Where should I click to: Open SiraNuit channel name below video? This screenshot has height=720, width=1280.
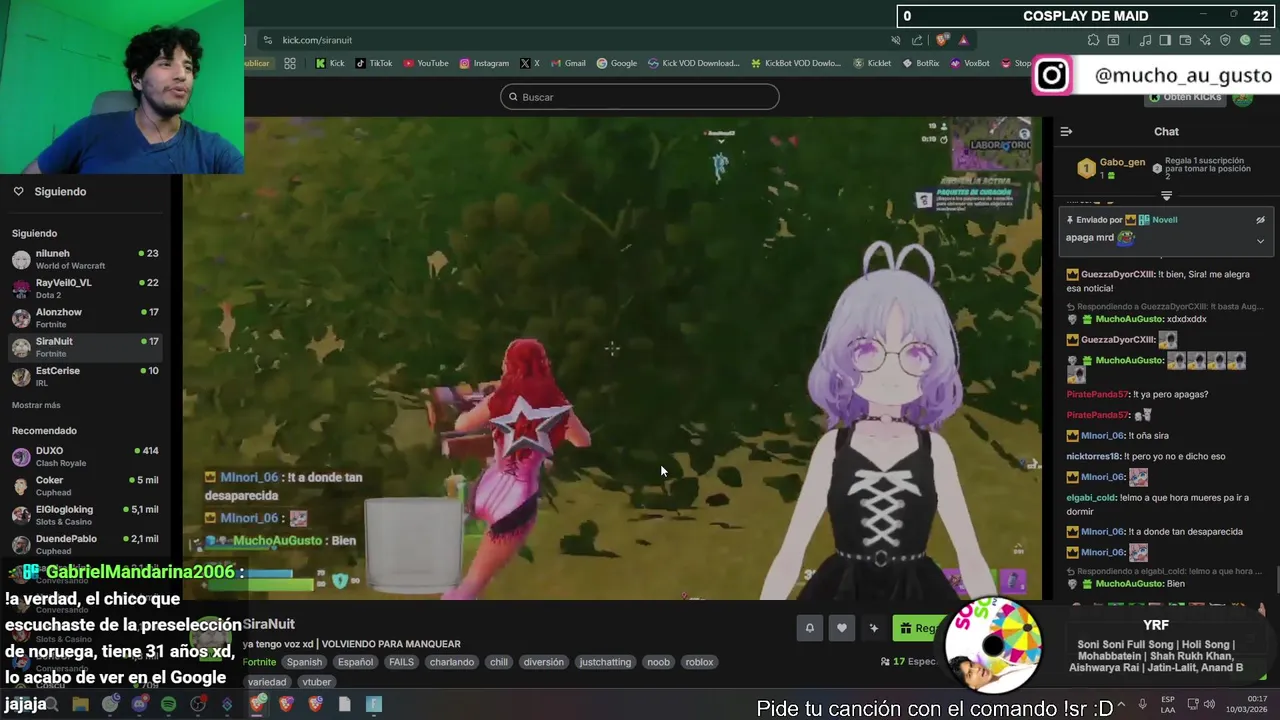tap(268, 624)
